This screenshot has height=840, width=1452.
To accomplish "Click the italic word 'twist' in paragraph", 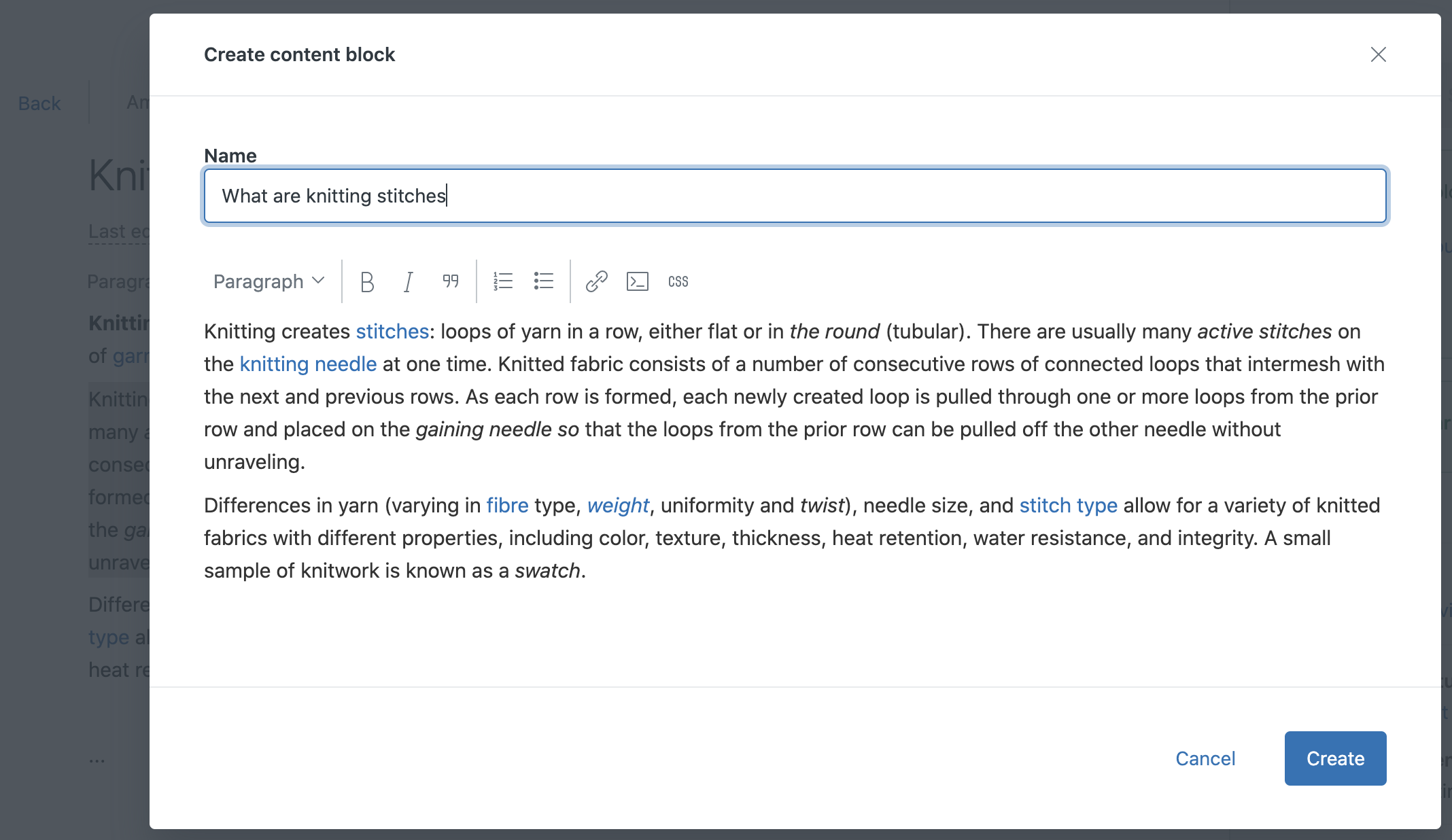I will [x=822, y=506].
